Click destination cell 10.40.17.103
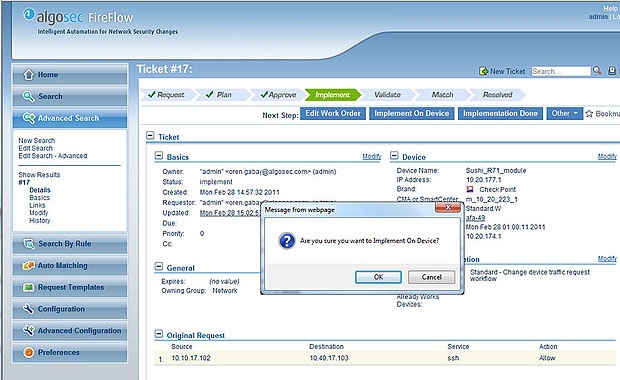The width and height of the screenshot is (620, 380). (329, 358)
